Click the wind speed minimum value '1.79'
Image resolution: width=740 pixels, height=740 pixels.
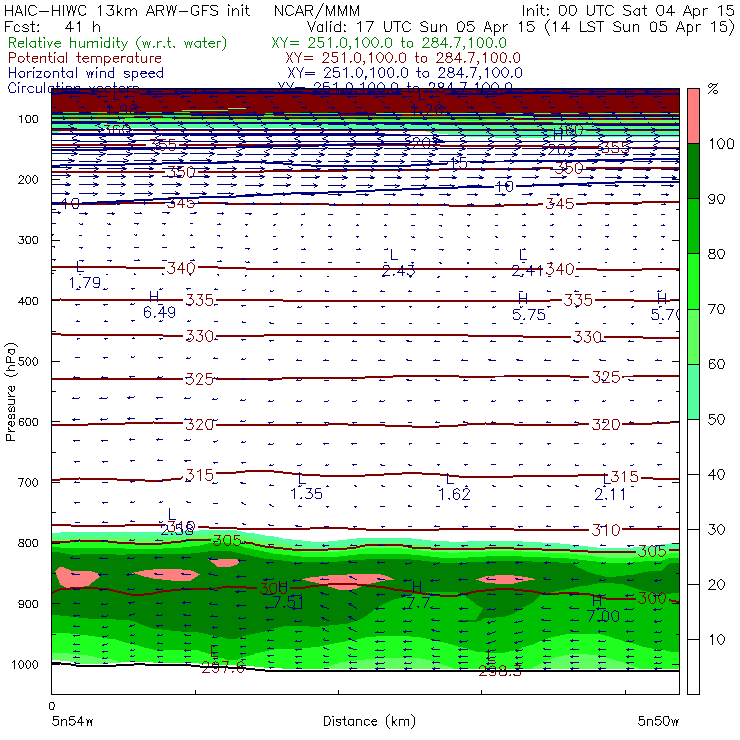(85, 283)
